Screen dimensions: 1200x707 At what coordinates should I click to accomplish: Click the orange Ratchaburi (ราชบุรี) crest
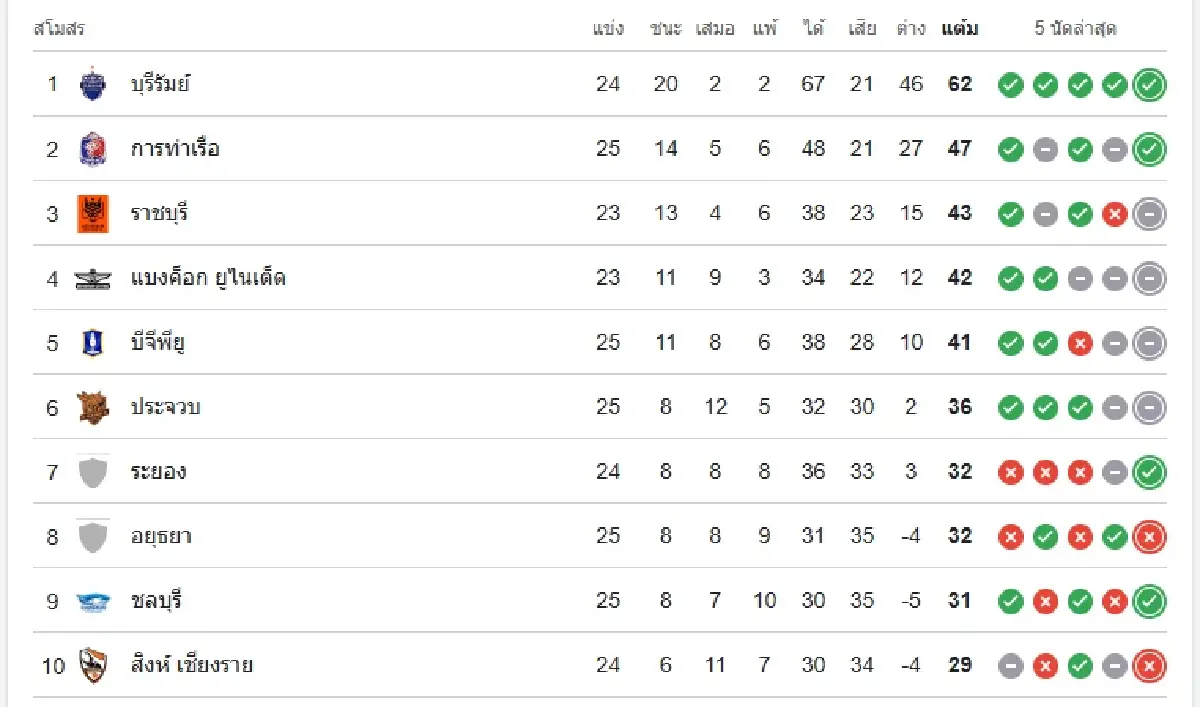click(x=92, y=213)
